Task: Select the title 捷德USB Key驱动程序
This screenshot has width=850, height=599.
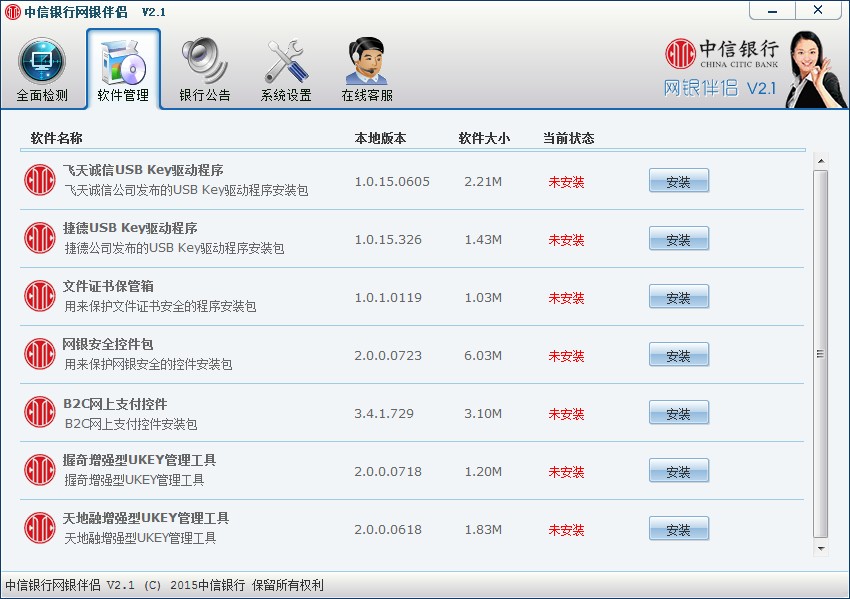Action: pyautogui.click(x=130, y=228)
